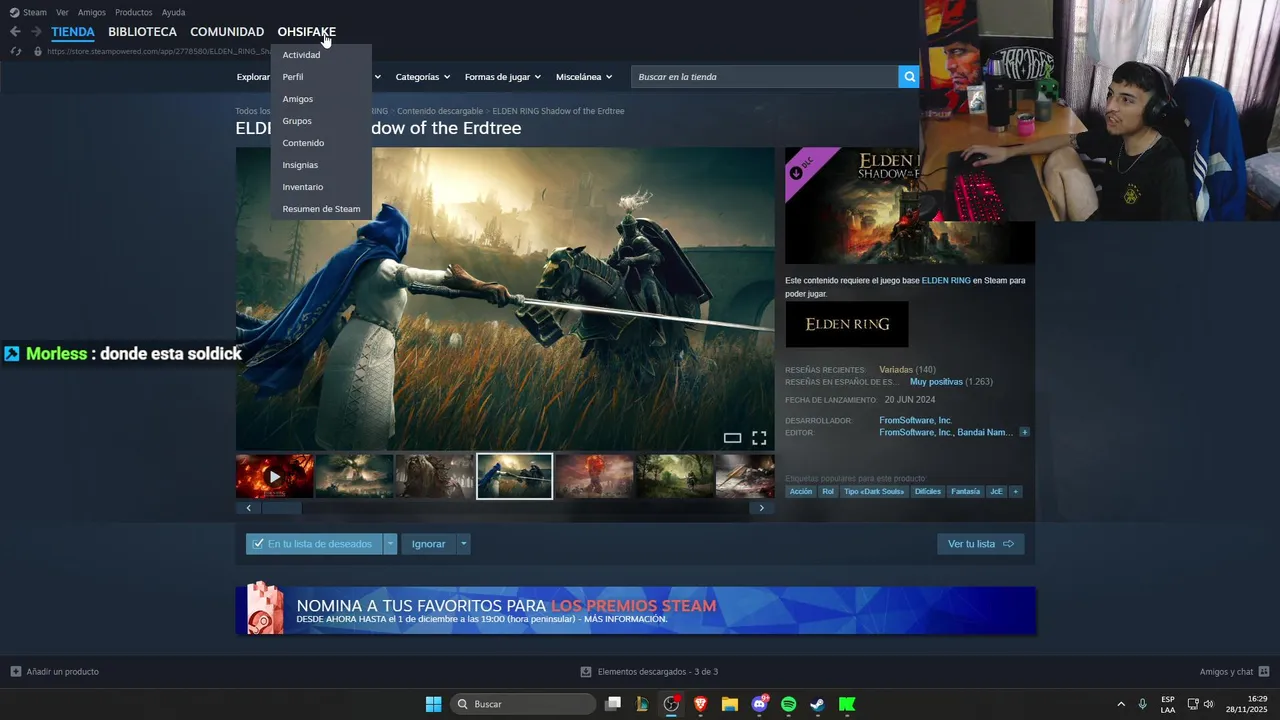Switch to Steam via its taskbar icon
Viewport: 1280px width, 720px height.
[817, 704]
